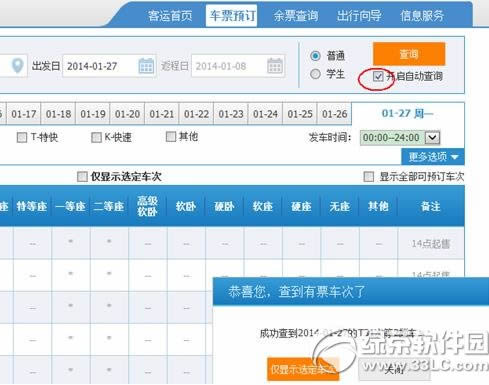Click the 硬卧 column header
The image size is (489, 385).
pyautogui.click(x=224, y=206)
